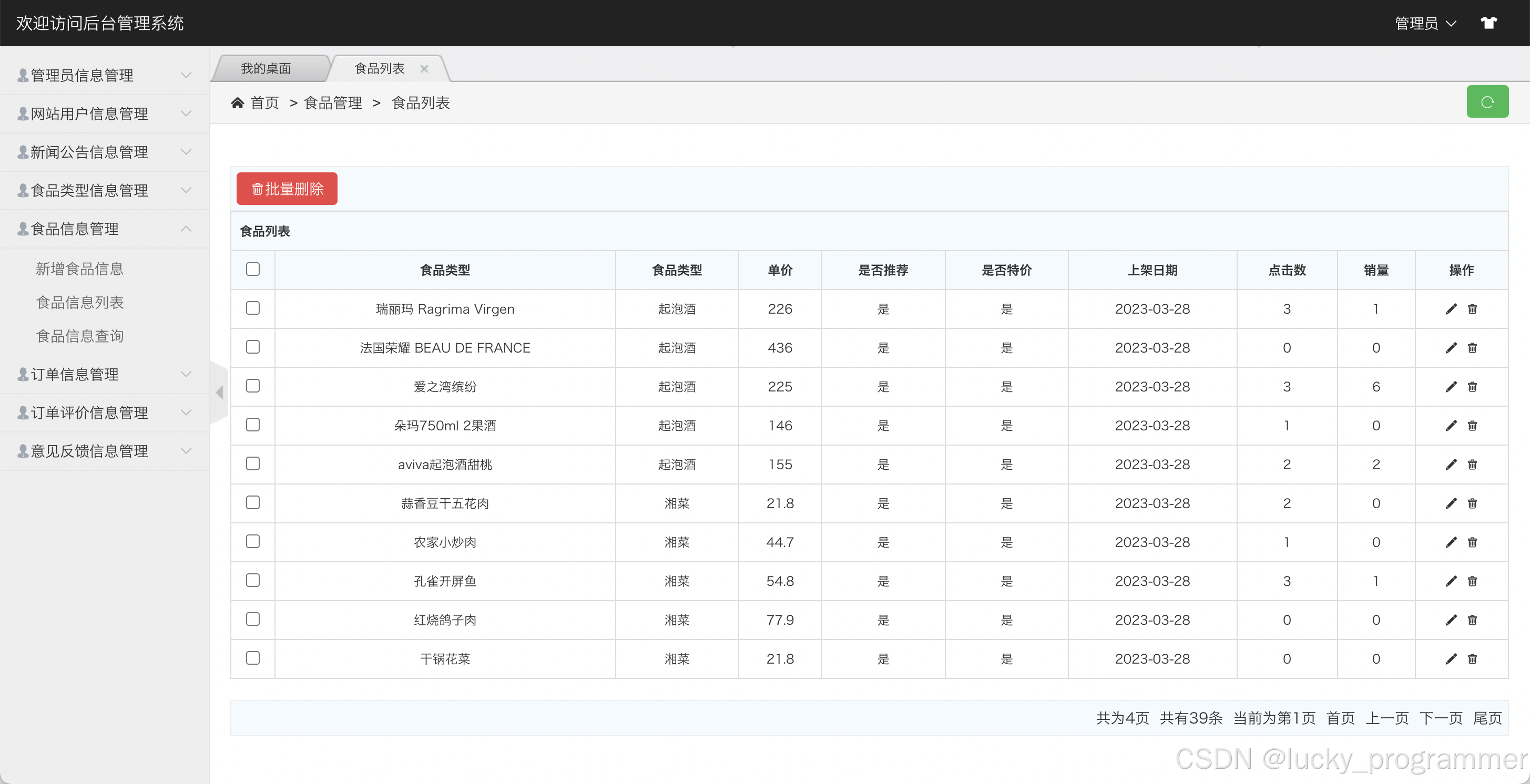Go to 首页 in pagination
Screen dimensions: 1530x784
[x=1341, y=718]
